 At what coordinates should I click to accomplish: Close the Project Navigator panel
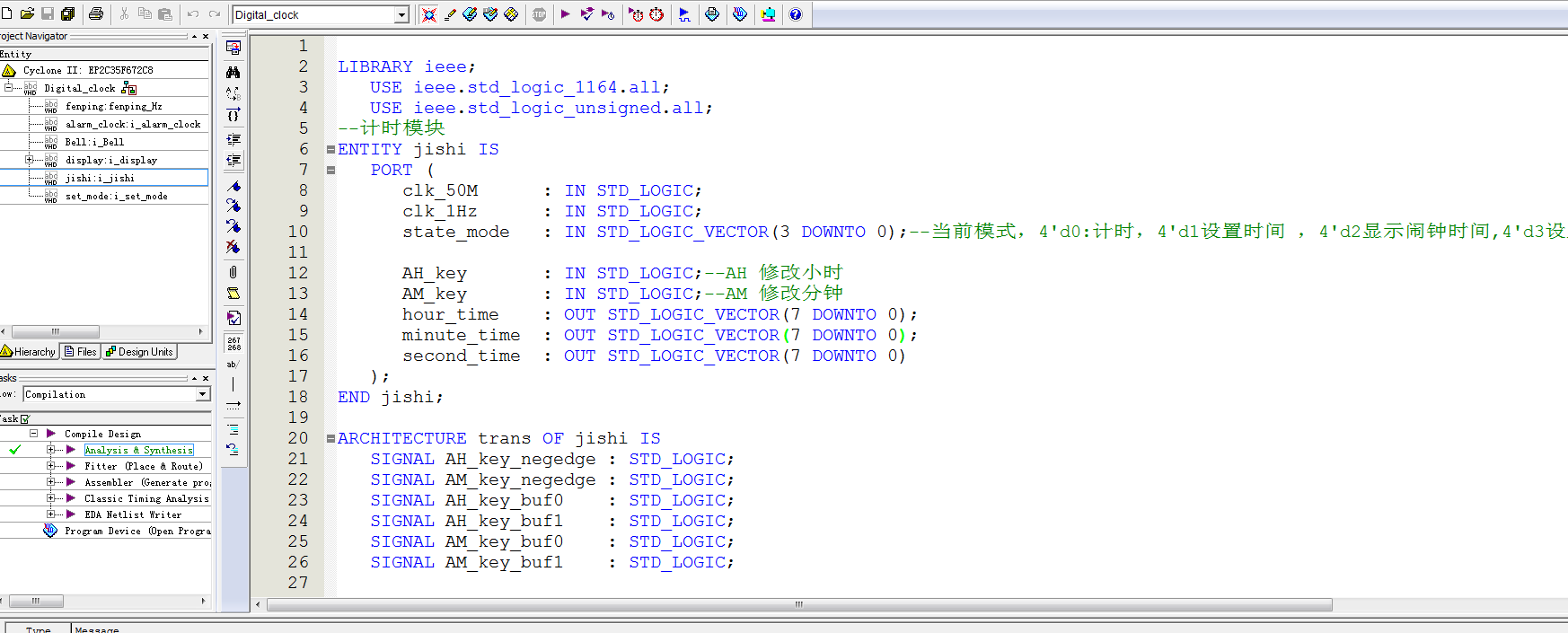(206, 37)
